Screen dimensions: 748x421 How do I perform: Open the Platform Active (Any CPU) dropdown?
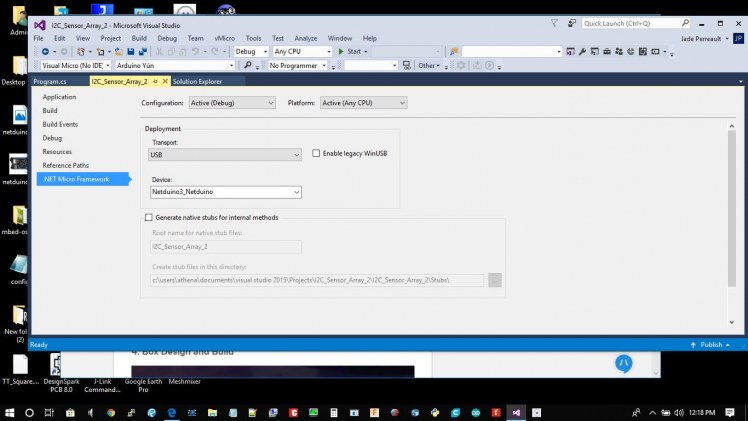pos(364,103)
